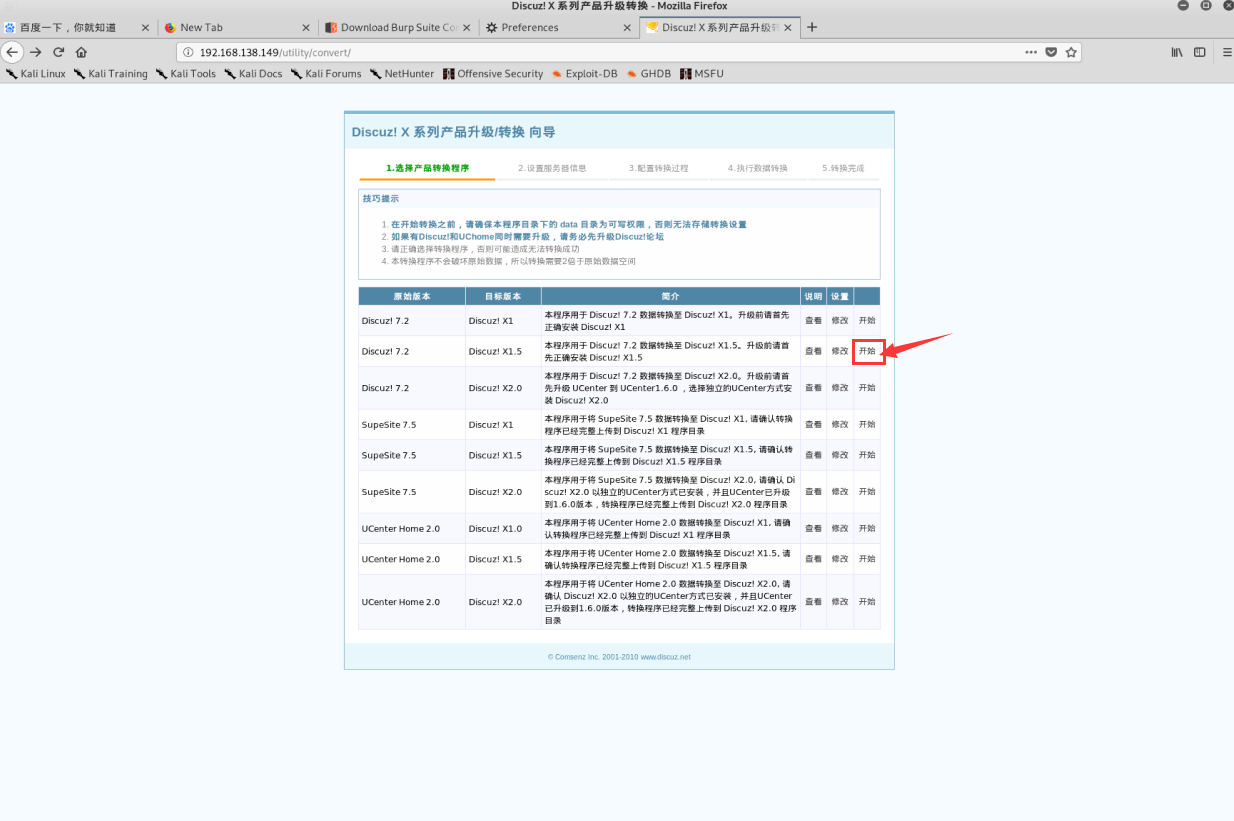The image size is (1234, 821).
Task: Close the active Discuz! X tab
Action: click(787, 28)
